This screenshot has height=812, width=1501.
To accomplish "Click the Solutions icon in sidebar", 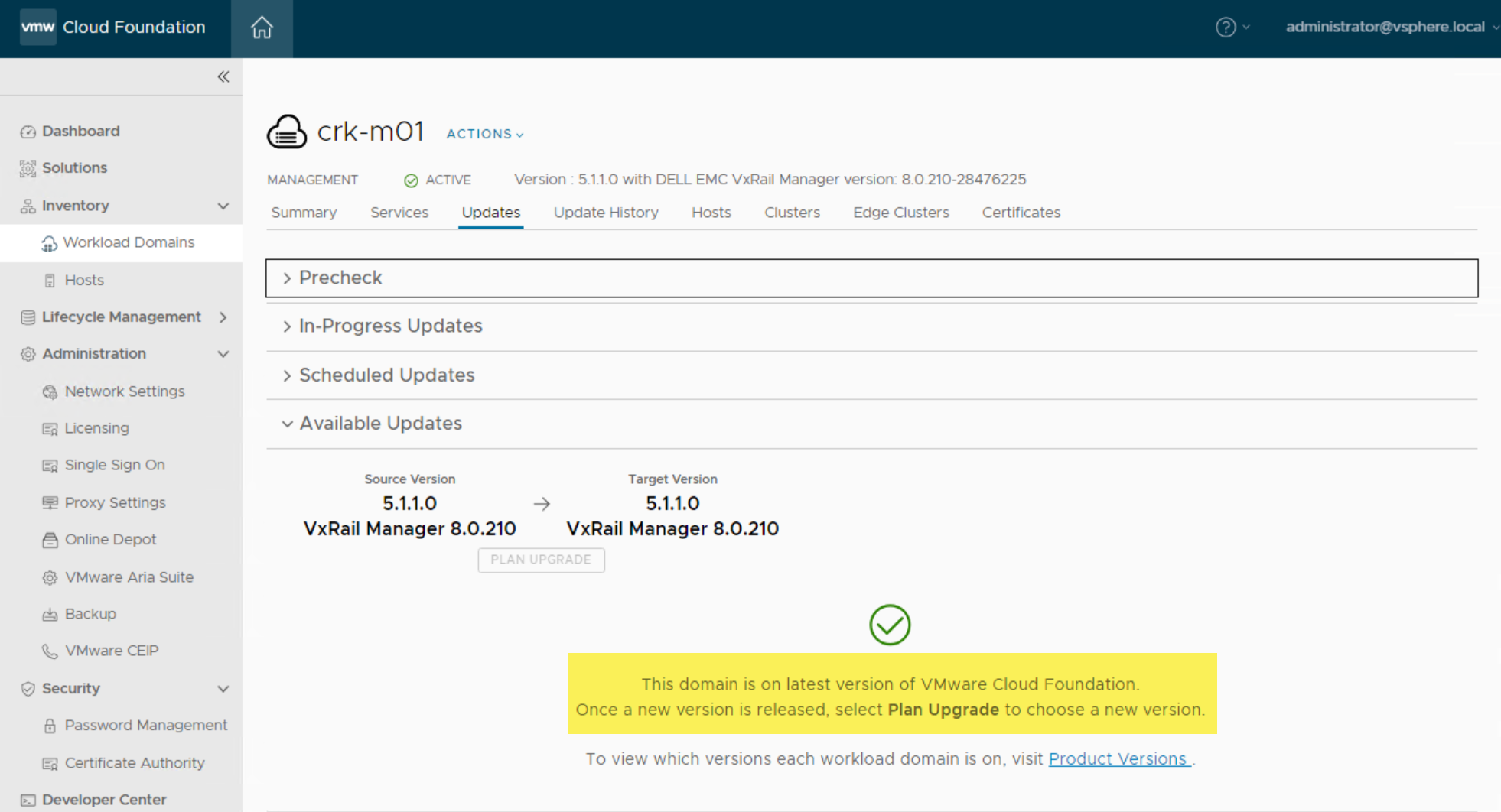I will click(x=28, y=168).
